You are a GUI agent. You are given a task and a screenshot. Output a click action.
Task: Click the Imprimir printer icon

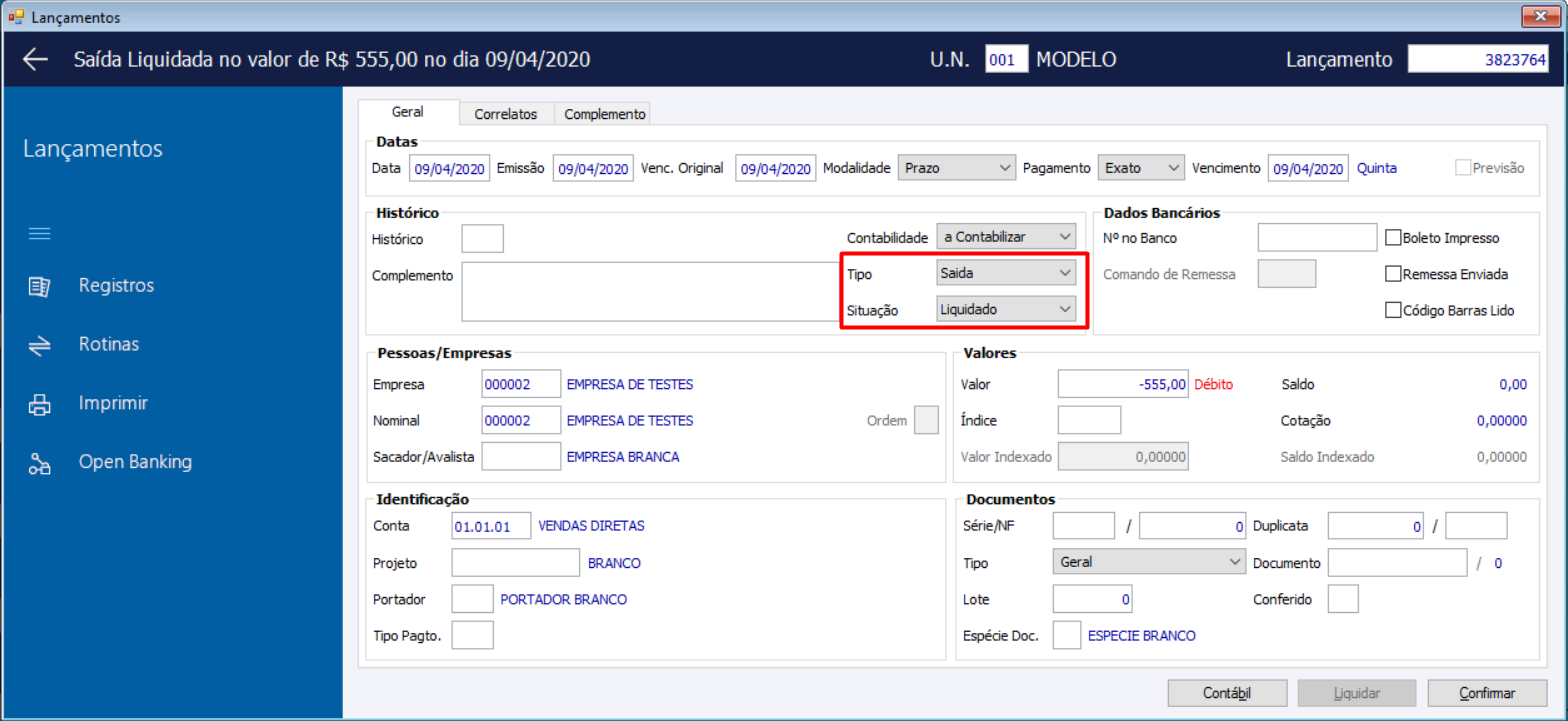click(40, 404)
